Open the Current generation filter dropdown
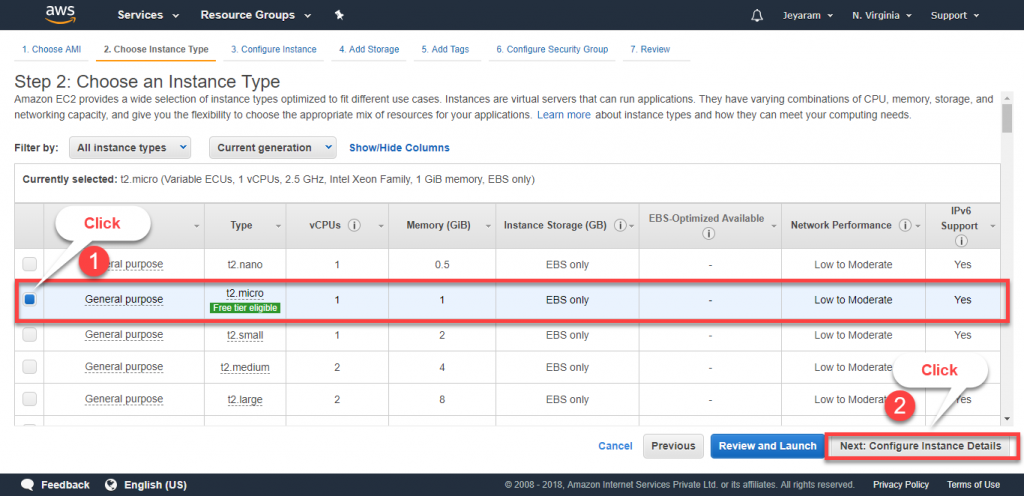 [273, 147]
